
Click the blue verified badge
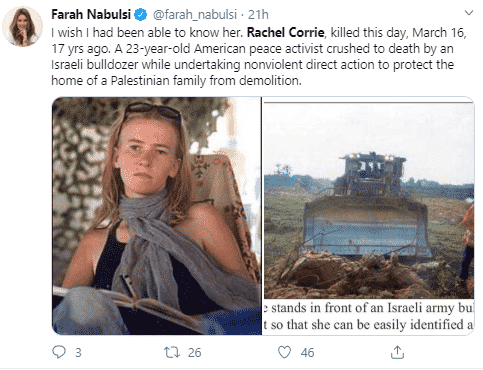(141, 15)
